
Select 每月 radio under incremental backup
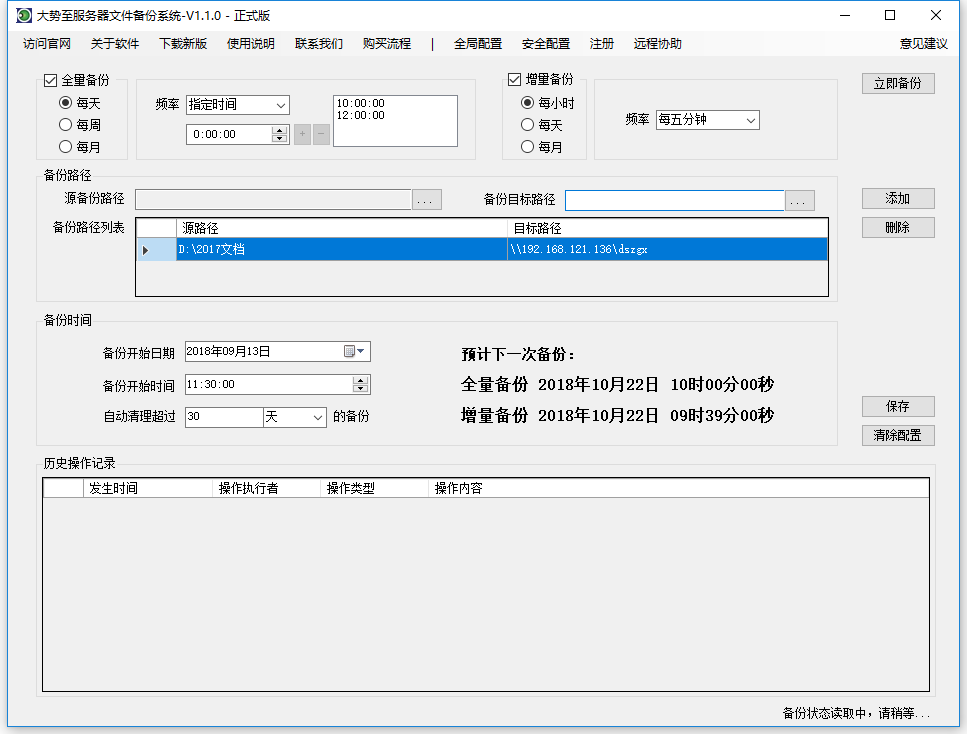tap(528, 147)
